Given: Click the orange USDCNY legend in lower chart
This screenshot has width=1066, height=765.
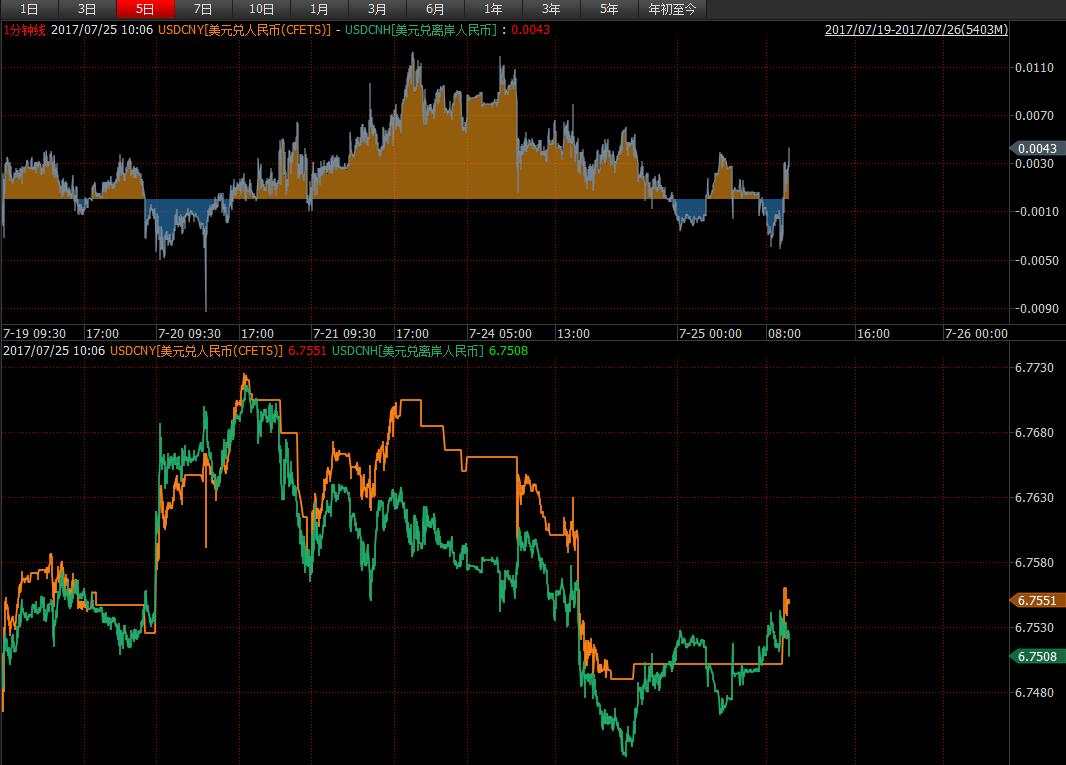Looking at the screenshot, I should click(196, 351).
